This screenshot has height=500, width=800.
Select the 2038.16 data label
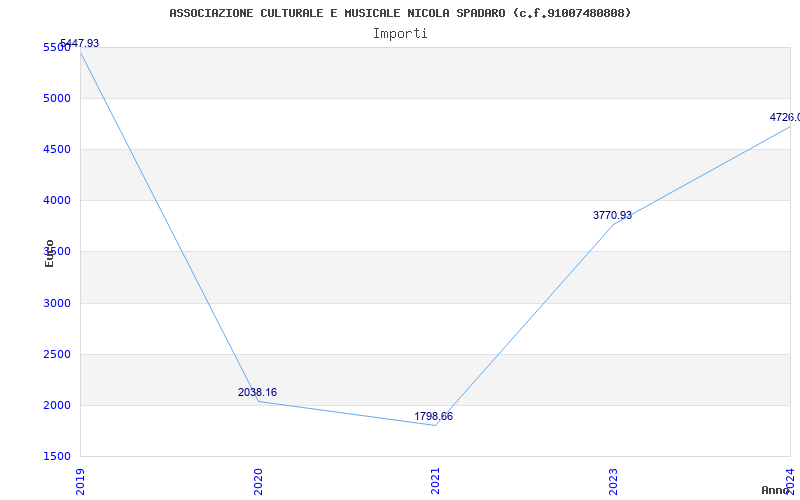tap(257, 392)
